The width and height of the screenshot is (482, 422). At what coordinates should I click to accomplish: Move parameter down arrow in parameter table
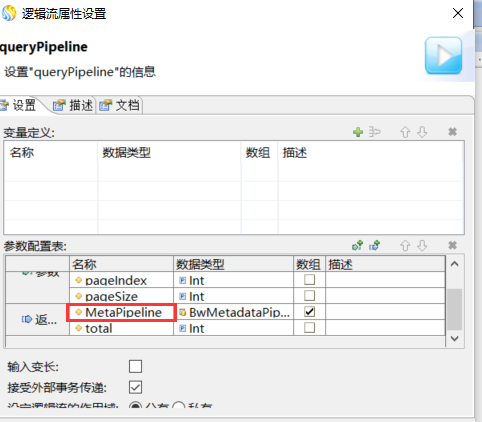422,246
